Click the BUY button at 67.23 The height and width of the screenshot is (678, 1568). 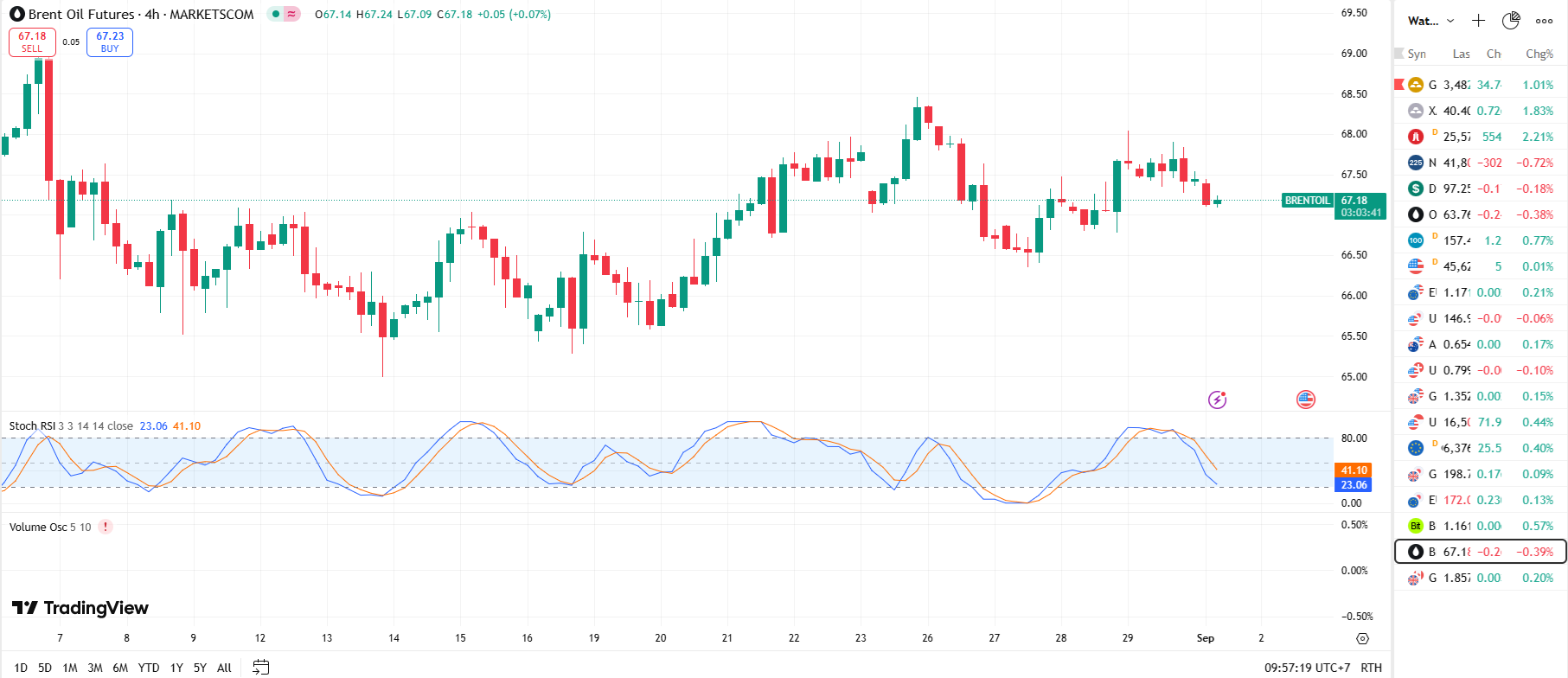click(x=110, y=42)
